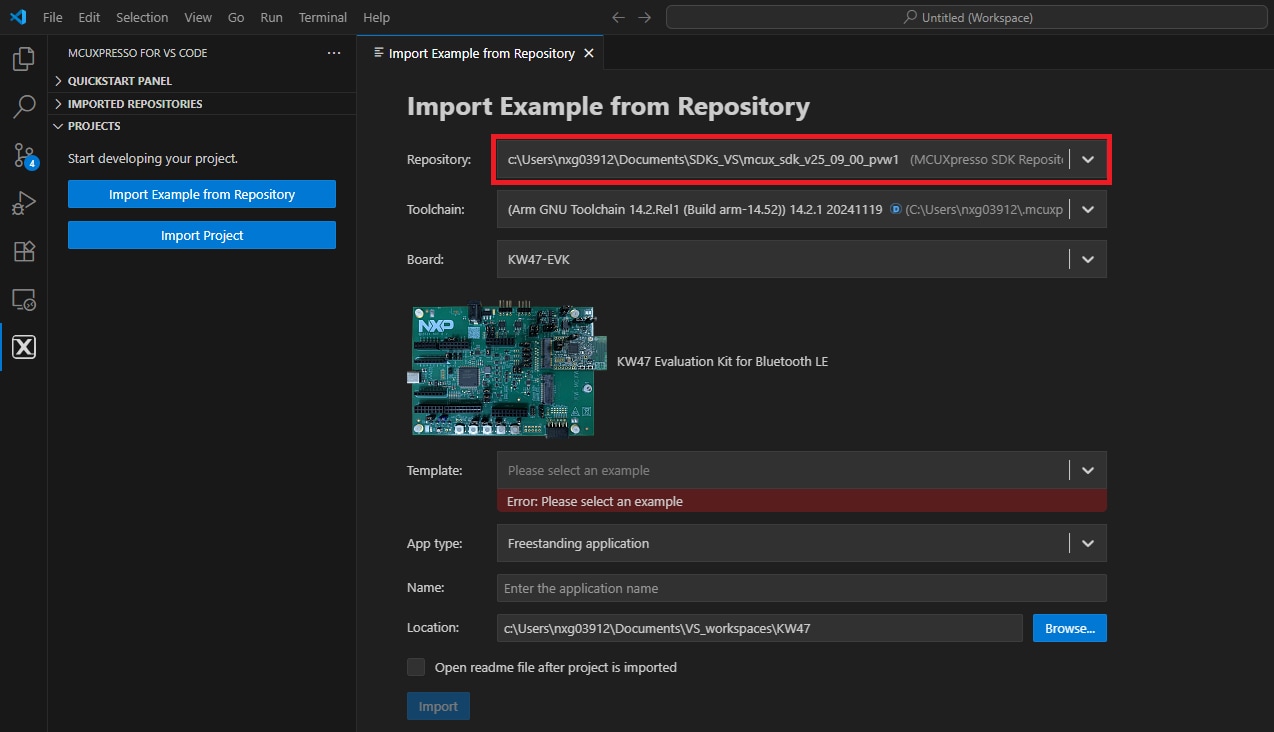Open the Board dropdown for KW47-EVK
This screenshot has height=732, width=1274.
click(1088, 259)
